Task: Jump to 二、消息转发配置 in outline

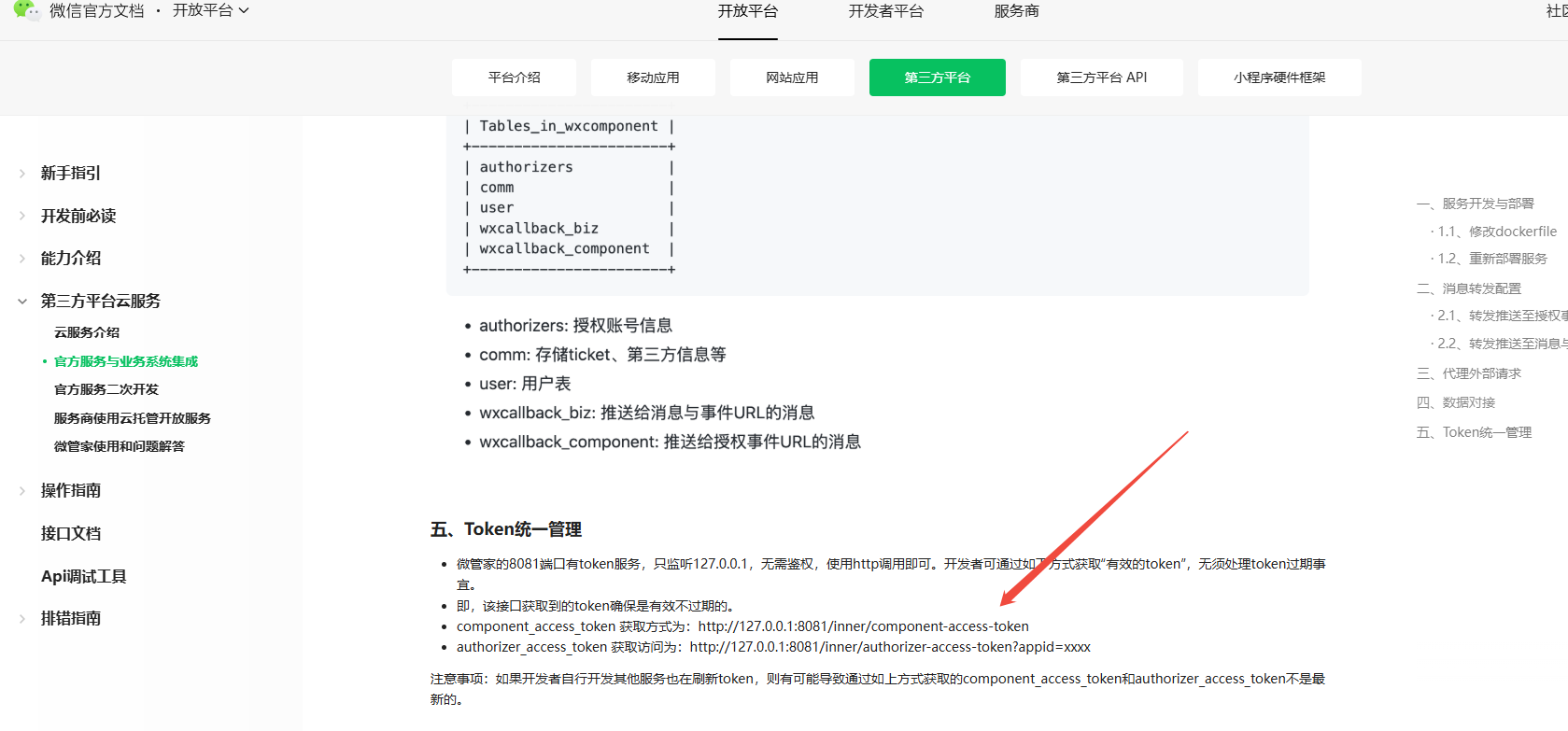Action: [x=1469, y=288]
